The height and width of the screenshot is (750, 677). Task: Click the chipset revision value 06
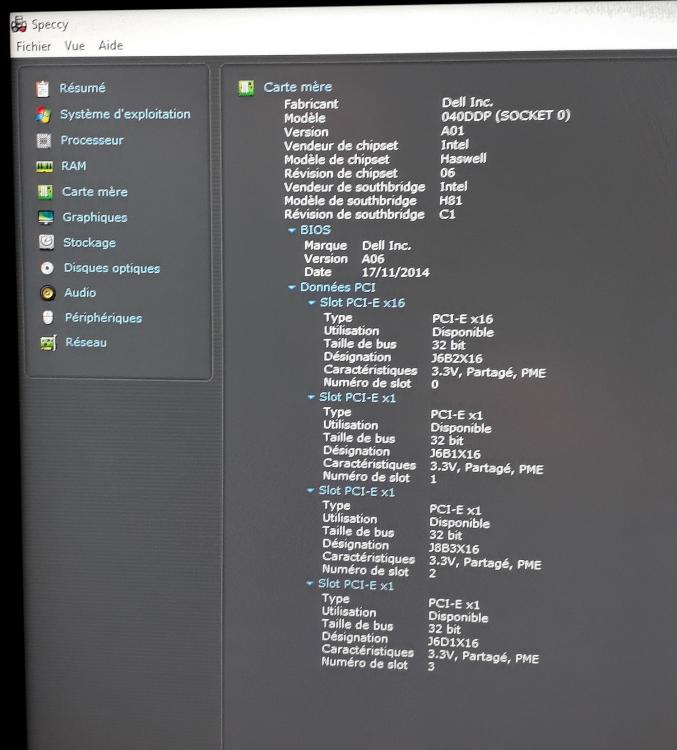[447, 172]
